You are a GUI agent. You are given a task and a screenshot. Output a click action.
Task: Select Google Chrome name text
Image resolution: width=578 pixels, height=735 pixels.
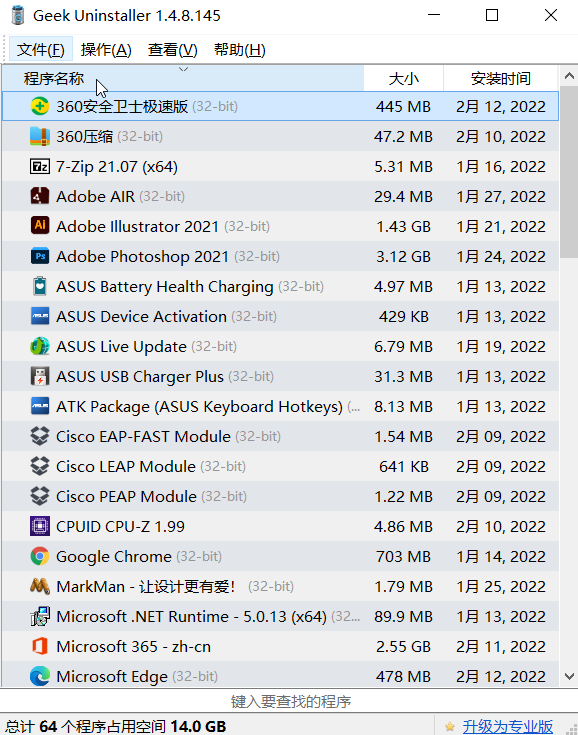point(114,556)
